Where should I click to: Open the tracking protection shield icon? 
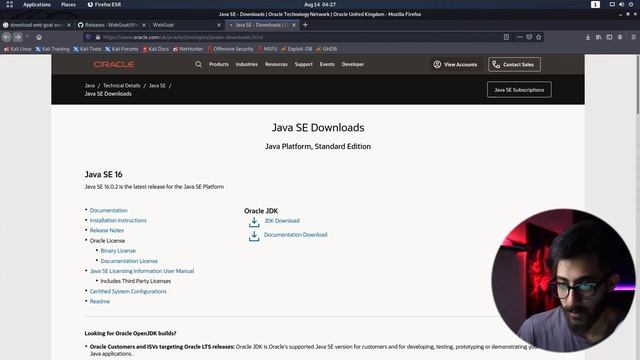point(88,37)
